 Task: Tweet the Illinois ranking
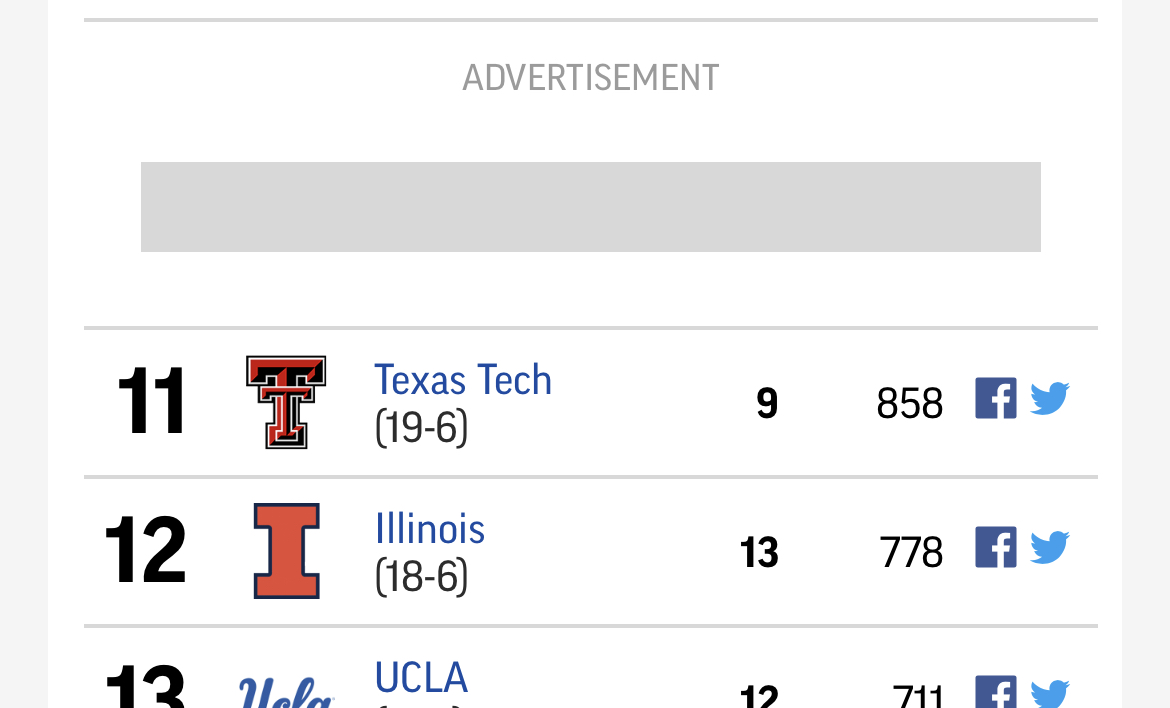1049,548
